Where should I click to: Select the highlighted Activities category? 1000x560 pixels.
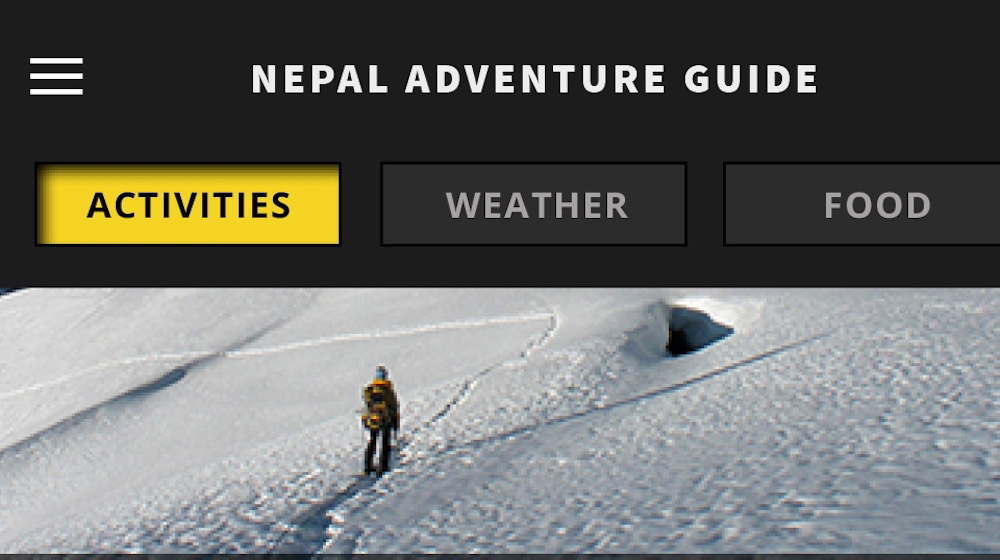188,204
